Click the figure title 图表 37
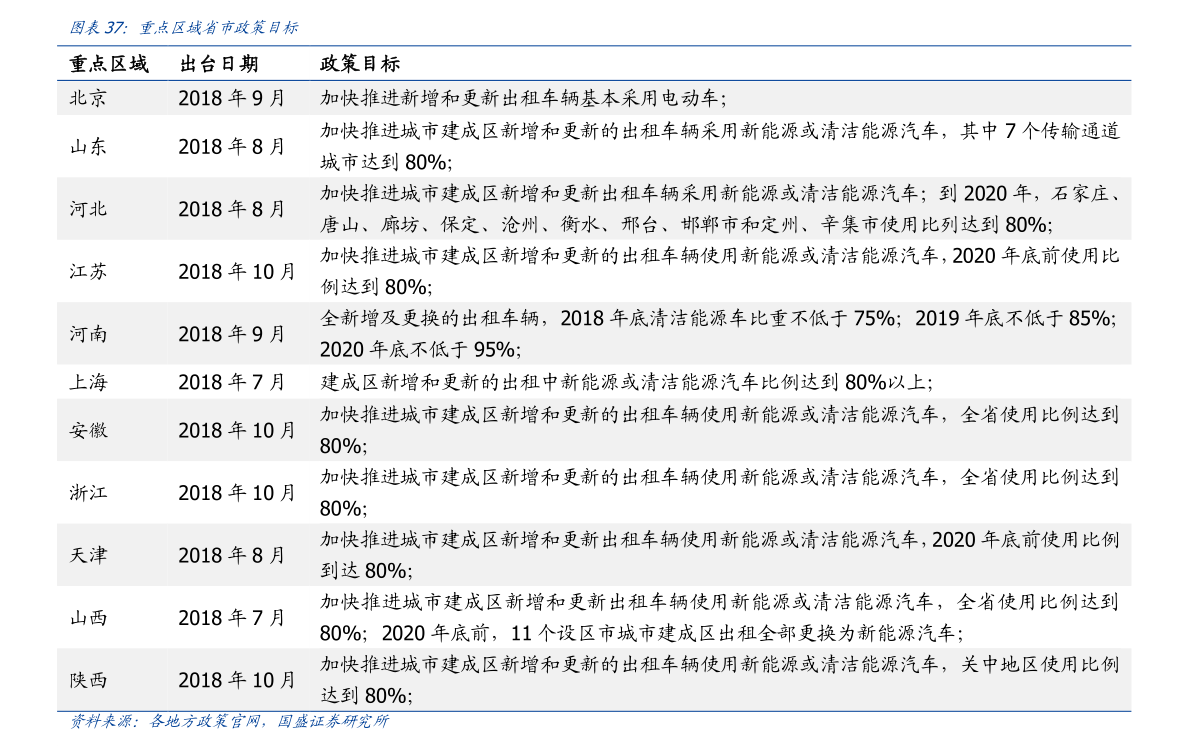The width and height of the screenshot is (1191, 750). pos(183,28)
